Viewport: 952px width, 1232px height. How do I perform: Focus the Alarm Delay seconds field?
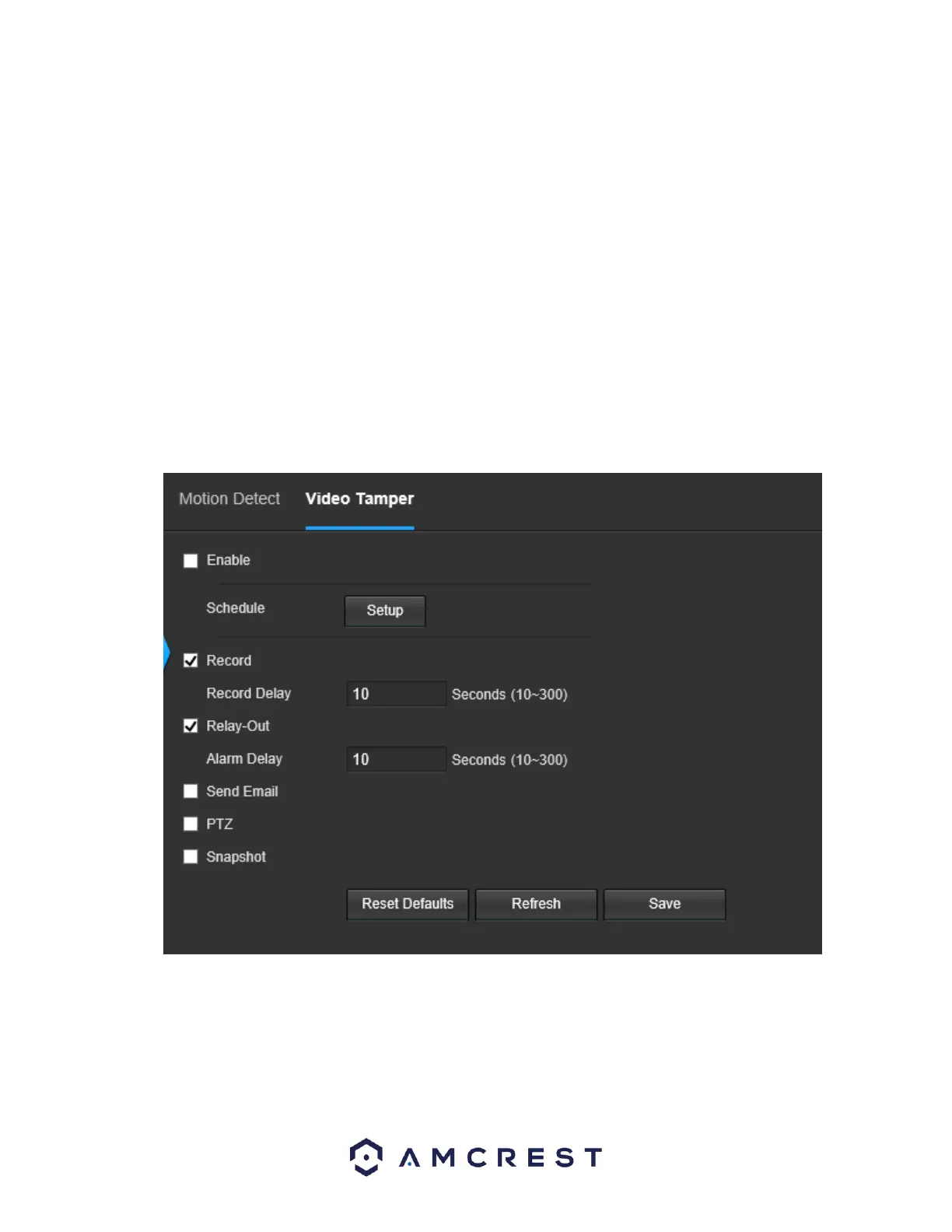396,759
